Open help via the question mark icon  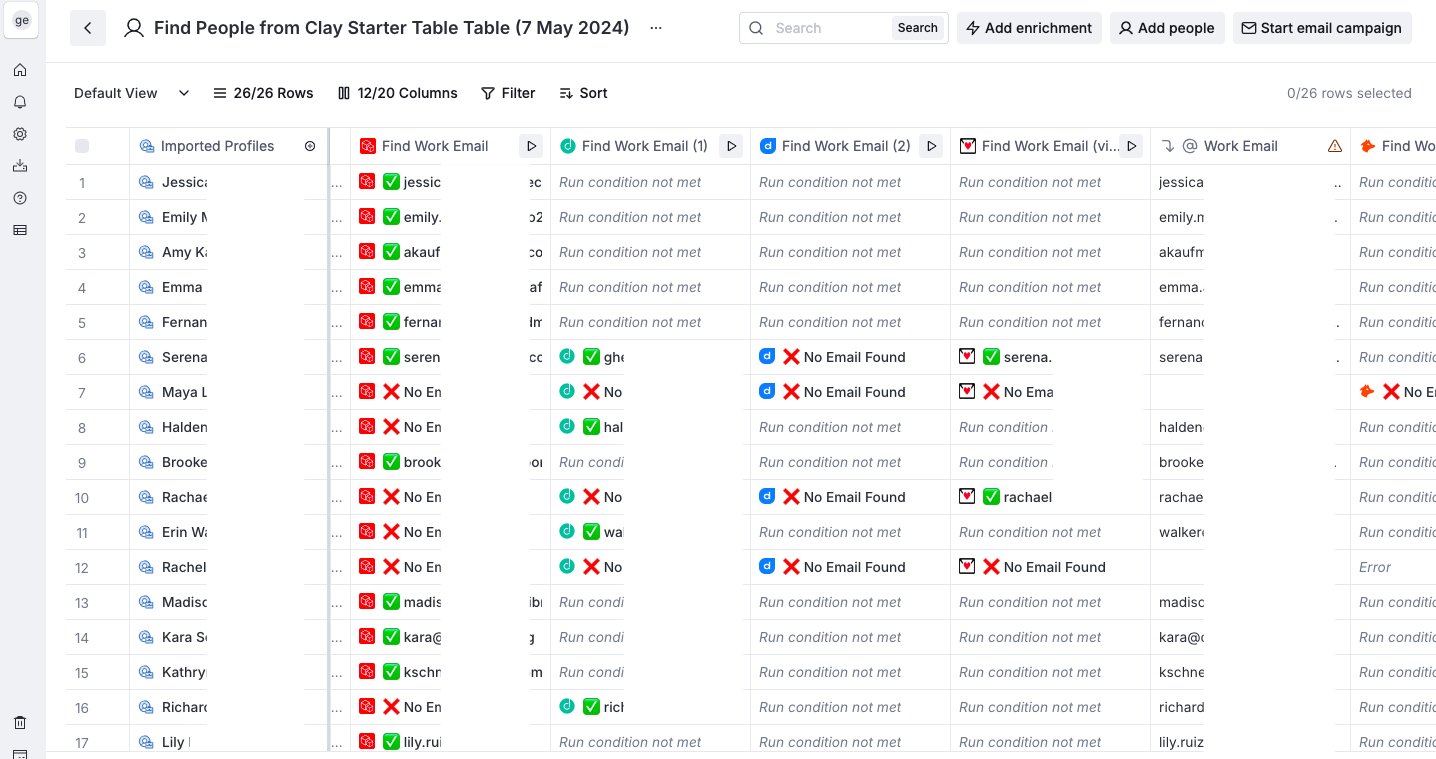click(20, 198)
